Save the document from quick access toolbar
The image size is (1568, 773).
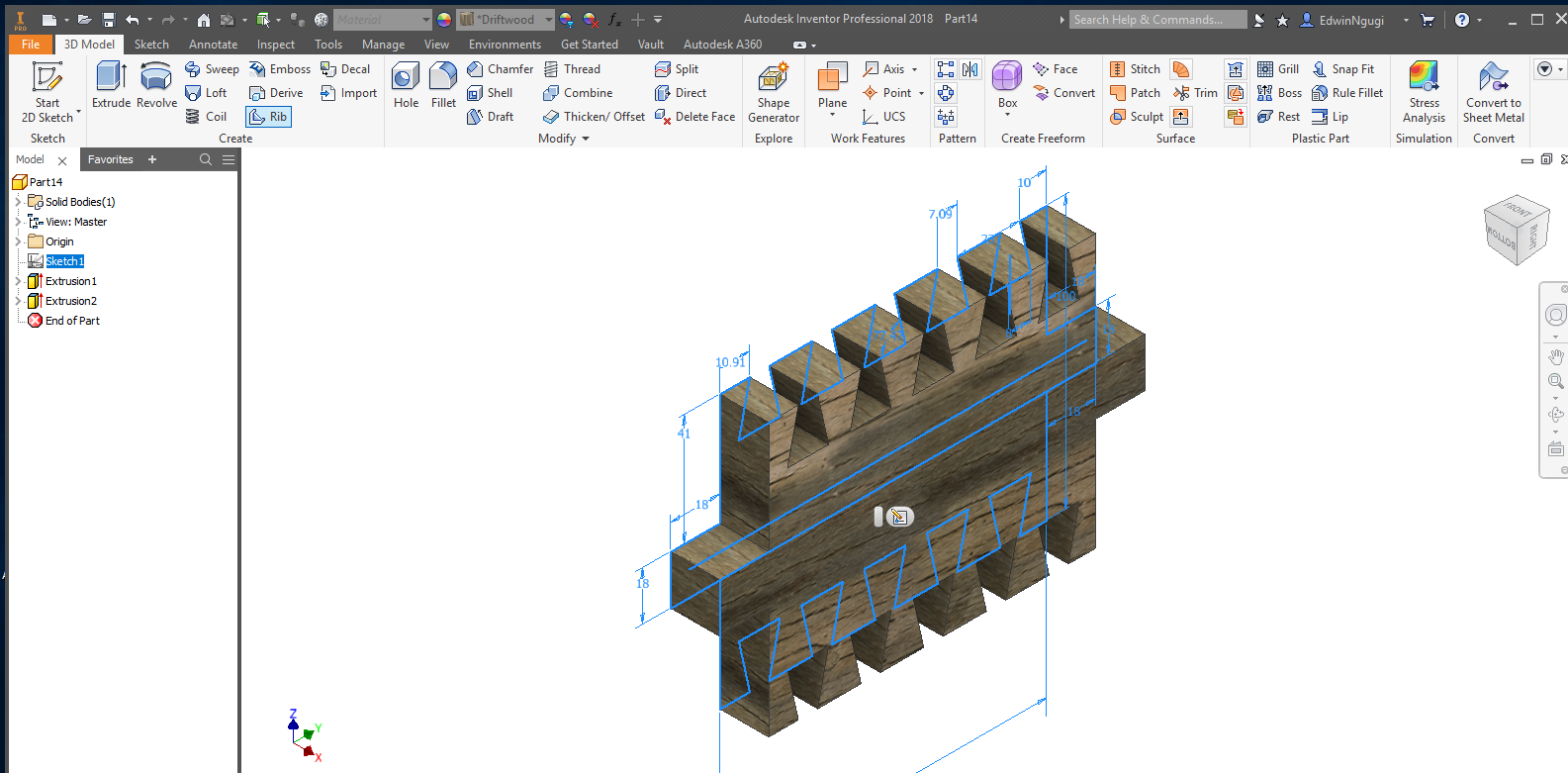coord(109,20)
